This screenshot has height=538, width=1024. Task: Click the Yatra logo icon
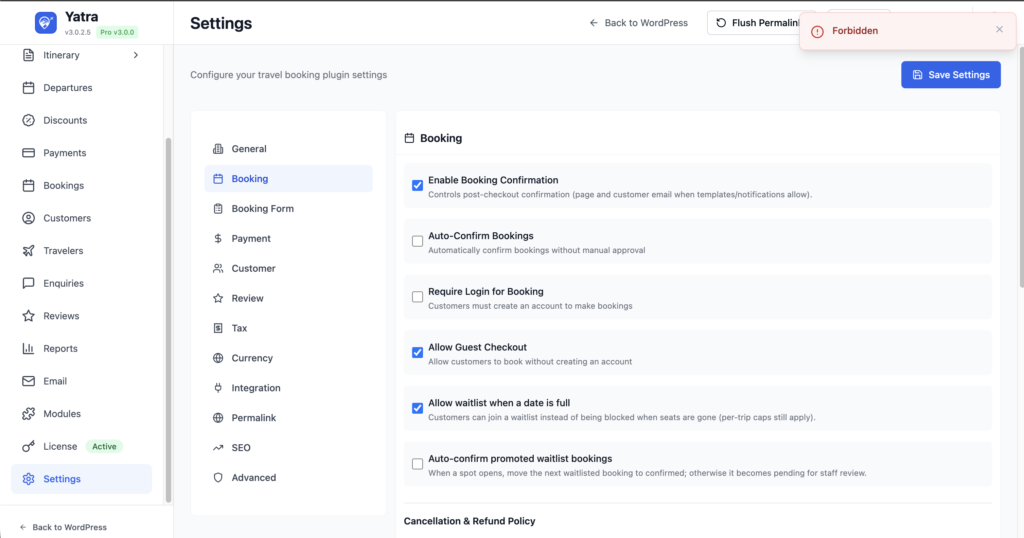46,23
